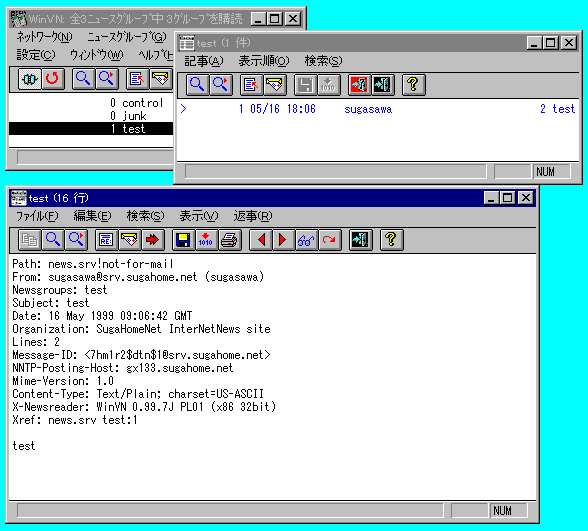Click the magnifier search icon in test group window
Viewport: 588px width, 531px height.
tap(198, 85)
